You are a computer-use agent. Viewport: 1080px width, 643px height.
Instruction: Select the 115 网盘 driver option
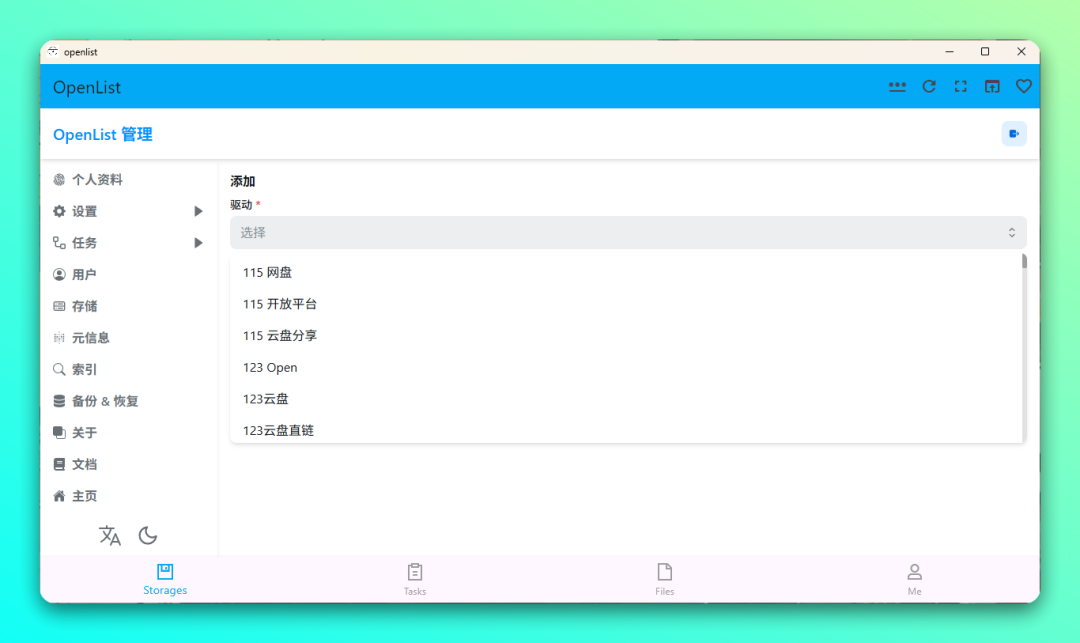click(268, 272)
